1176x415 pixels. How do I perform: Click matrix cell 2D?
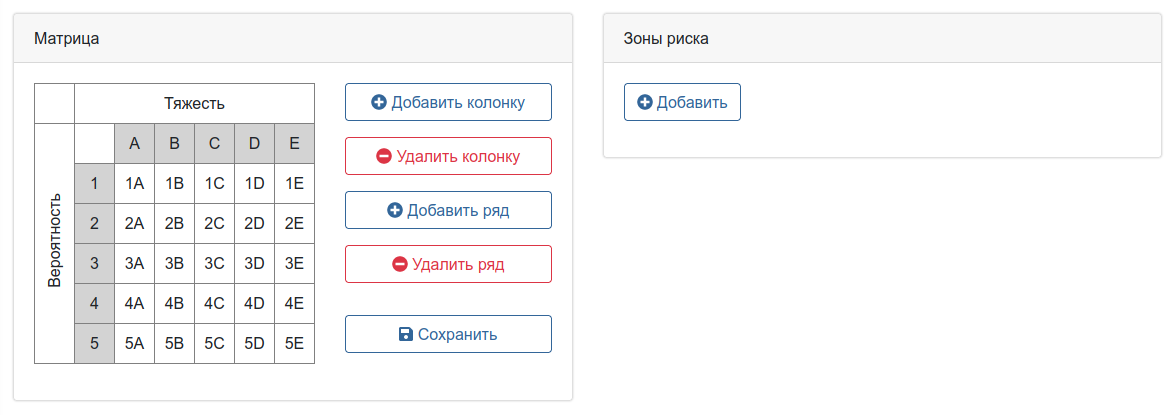pos(255,224)
